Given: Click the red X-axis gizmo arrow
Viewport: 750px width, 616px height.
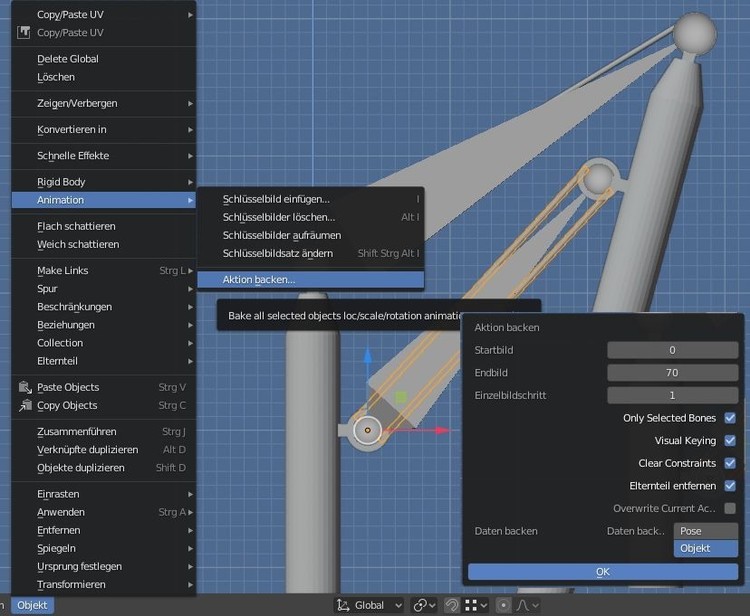Looking at the screenshot, I should click(x=441, y=430).
